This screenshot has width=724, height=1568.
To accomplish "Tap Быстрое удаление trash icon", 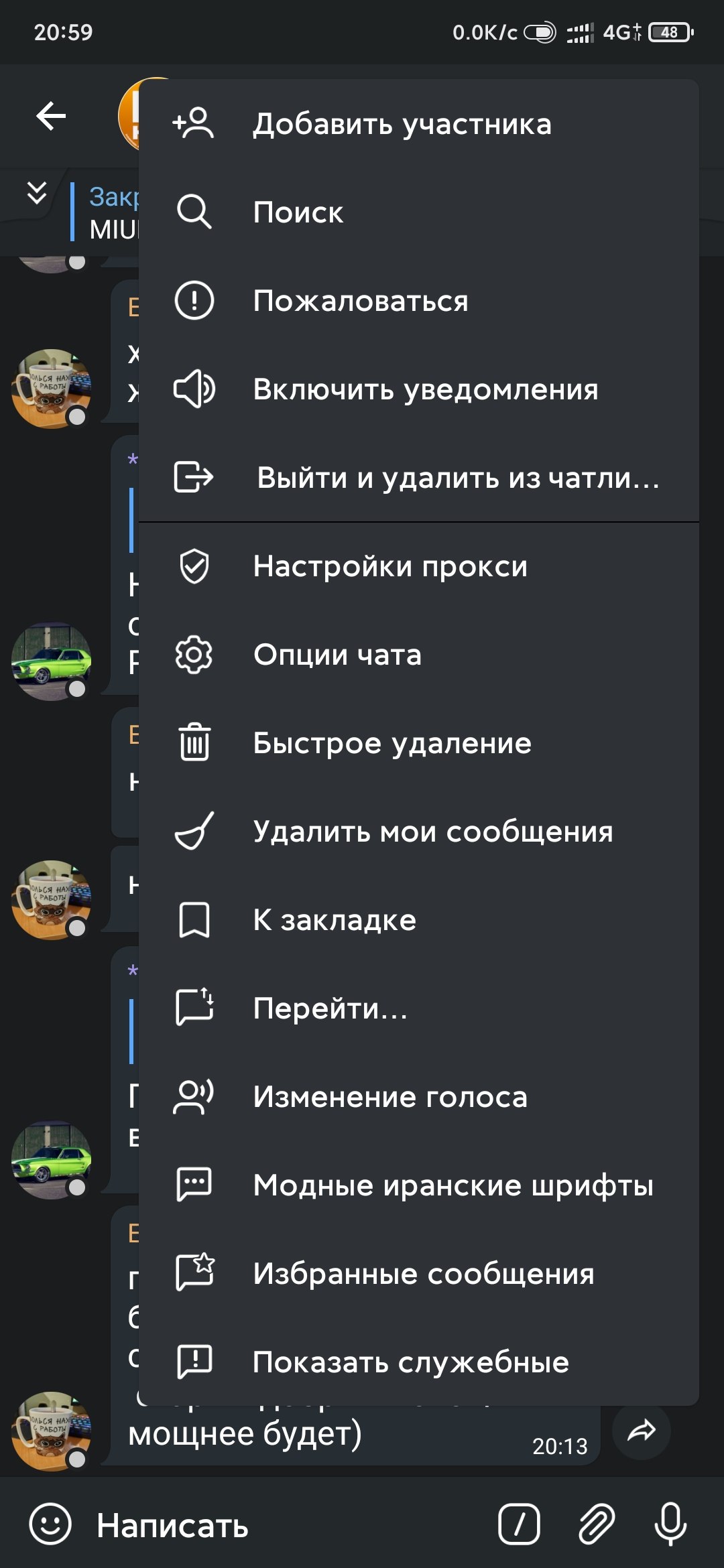I will tap(194, 742).
